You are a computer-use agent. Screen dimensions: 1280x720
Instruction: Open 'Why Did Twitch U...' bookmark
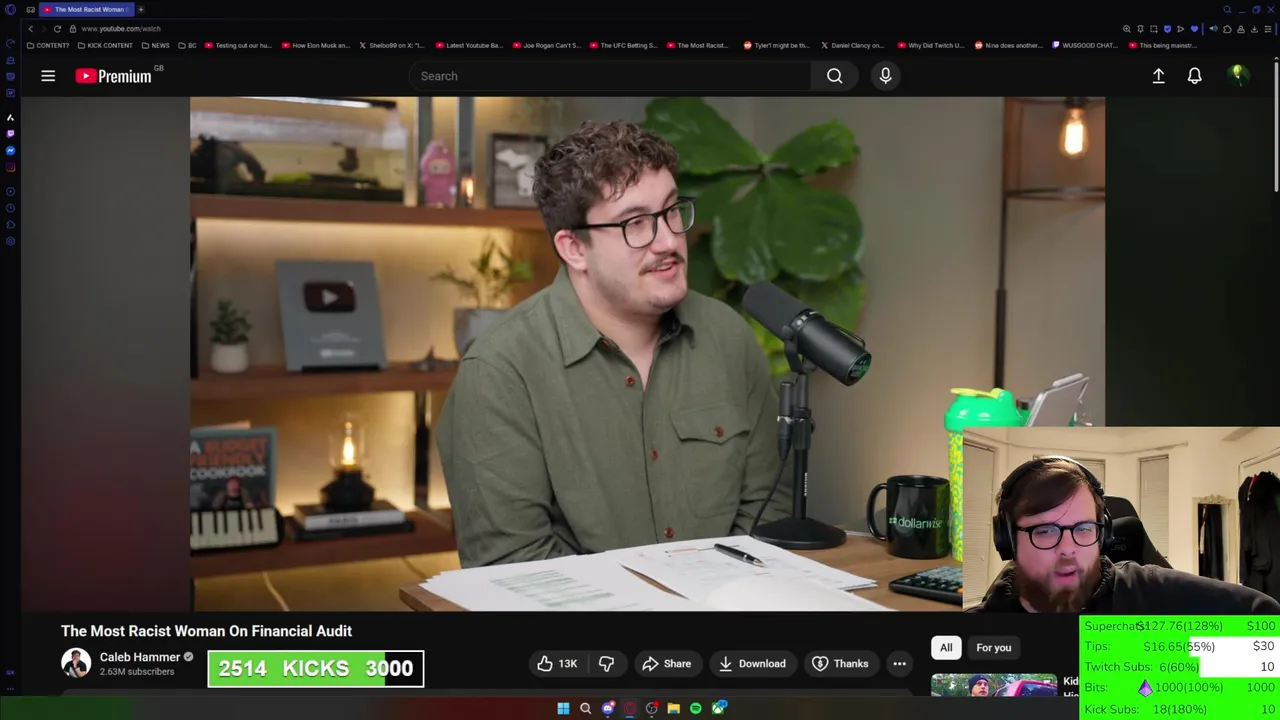[x=931, y=45]
